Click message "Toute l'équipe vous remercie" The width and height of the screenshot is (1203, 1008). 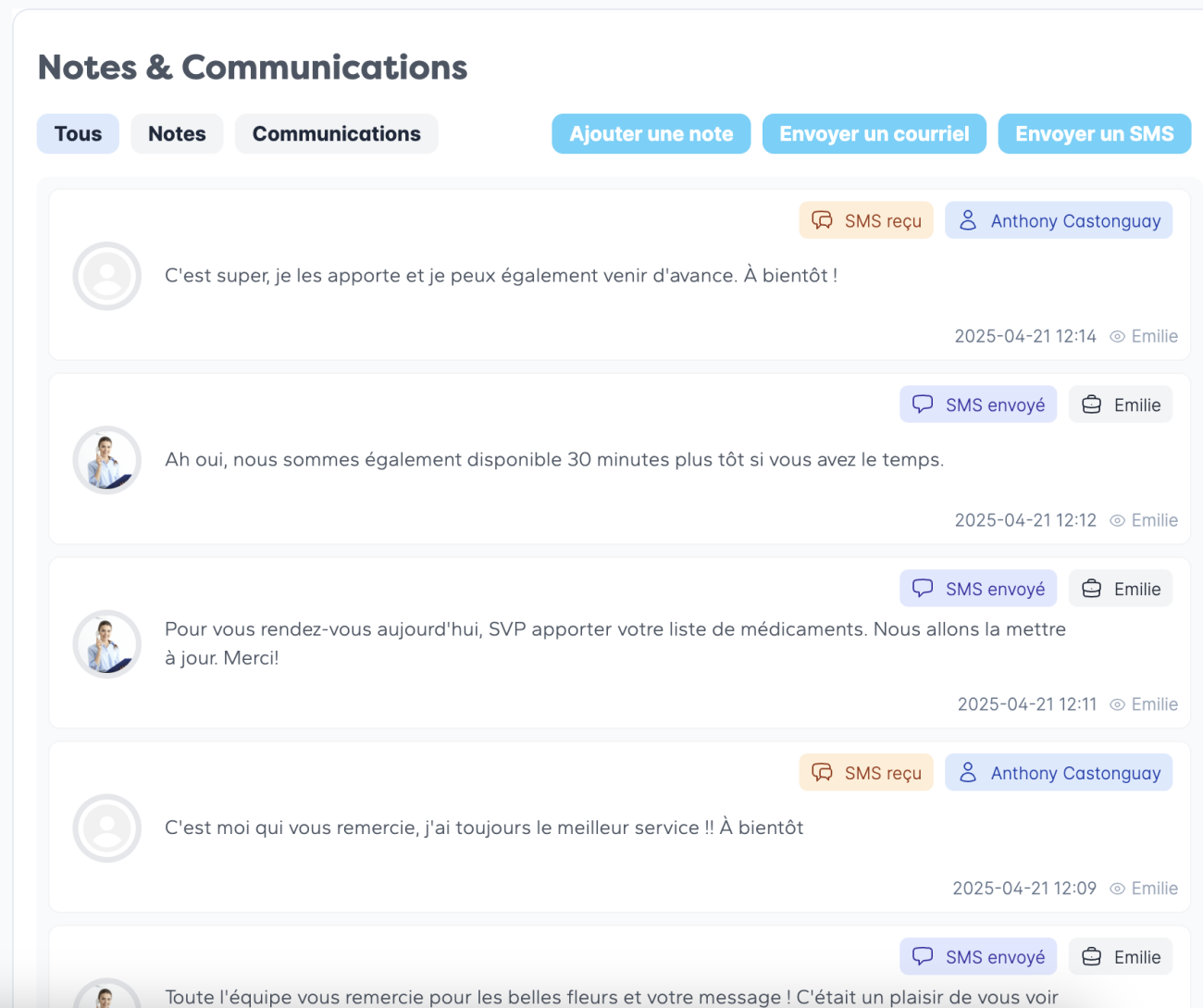[611, 997]
